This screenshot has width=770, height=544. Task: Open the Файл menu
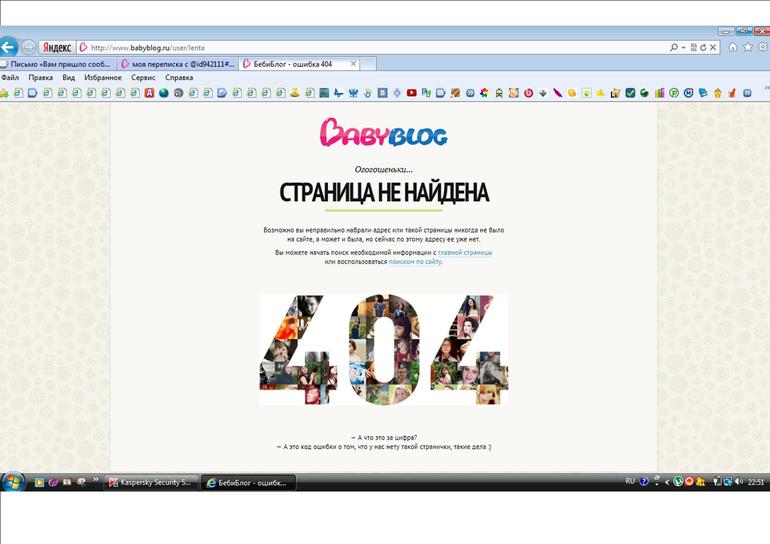[x=10, y=78]
